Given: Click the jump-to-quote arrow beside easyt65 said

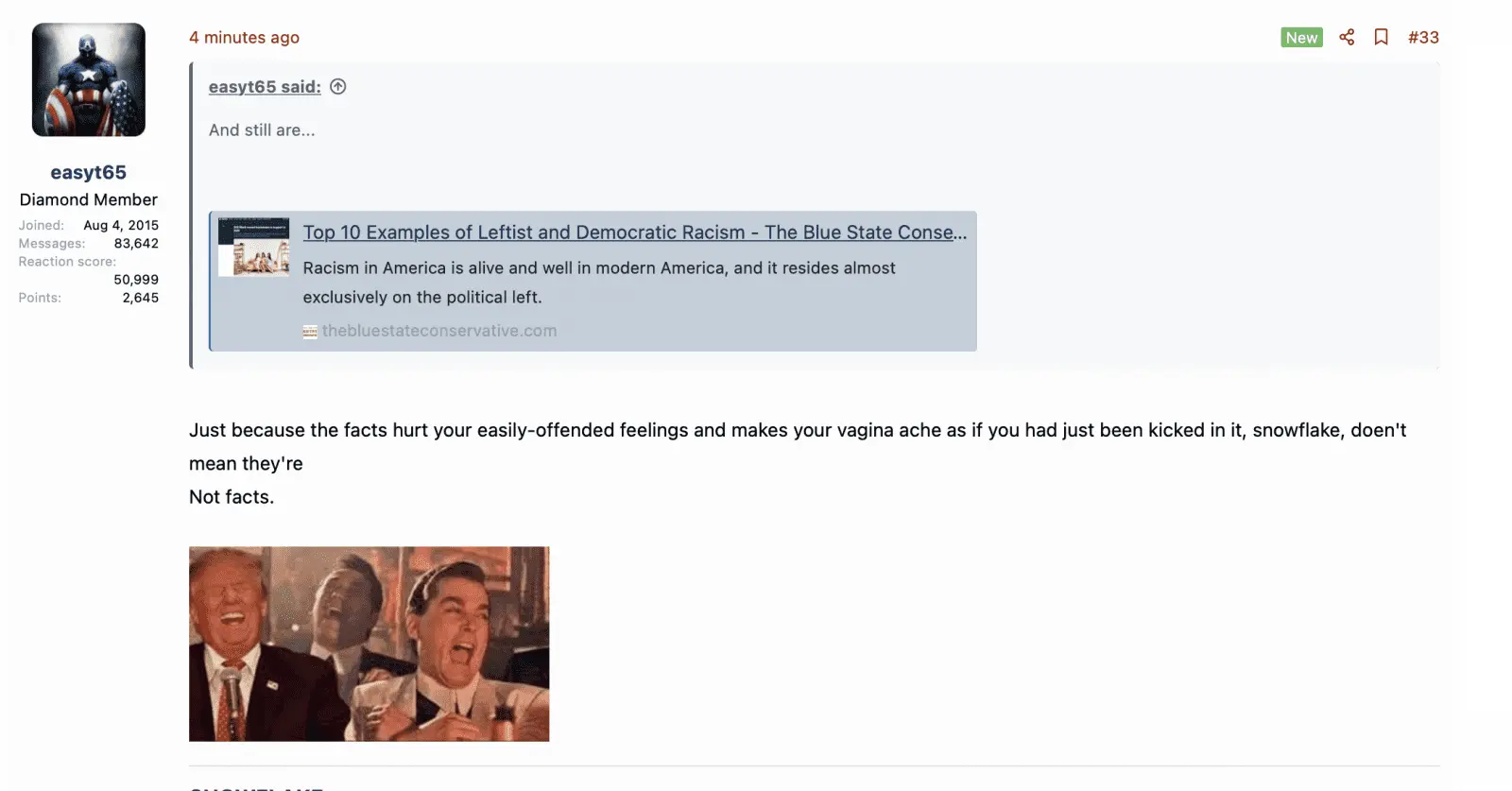Looking at the screenshot, I should coord(337,86).
